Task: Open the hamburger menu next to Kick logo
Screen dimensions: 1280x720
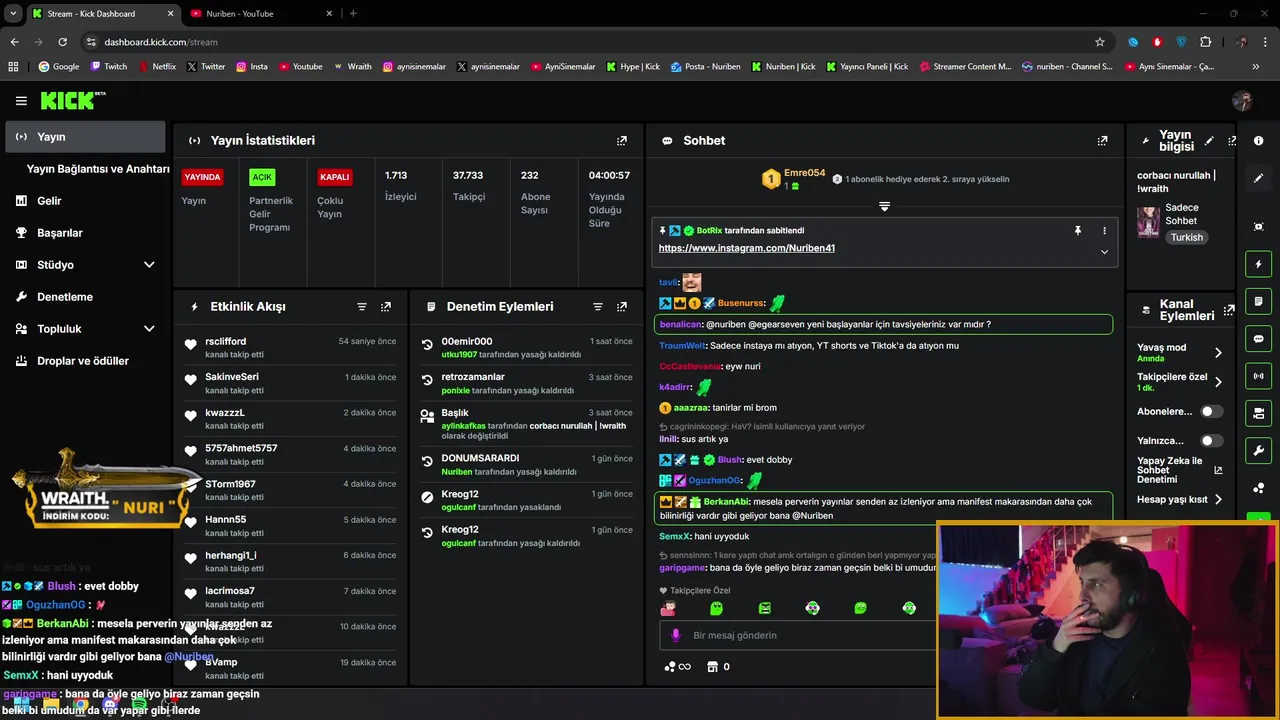Action: (x=21, y=101)
